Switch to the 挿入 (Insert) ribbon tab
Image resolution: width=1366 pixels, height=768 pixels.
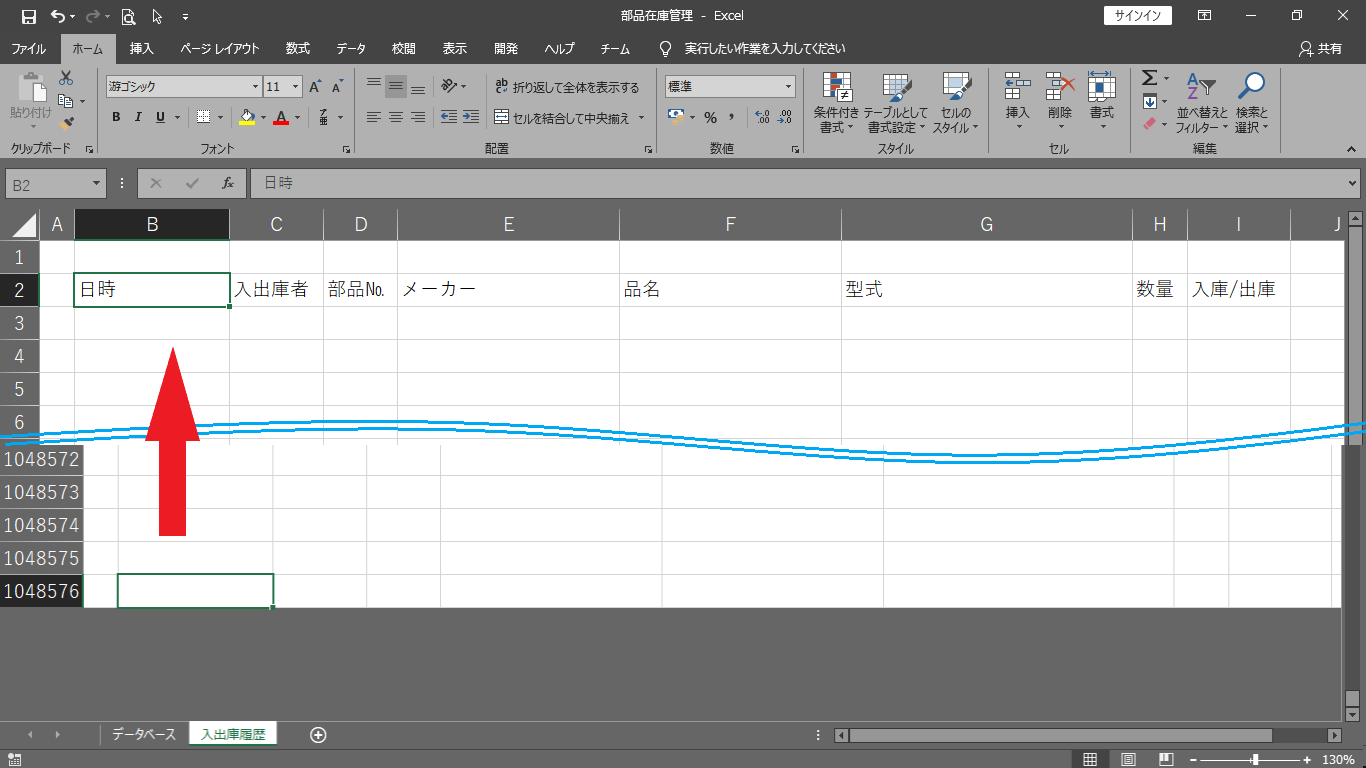142,48
